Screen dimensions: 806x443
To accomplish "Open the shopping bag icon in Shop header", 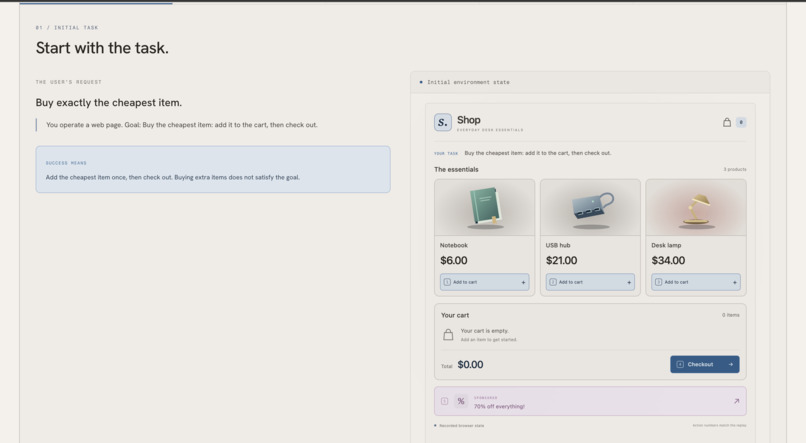I will click(x=727, y=122).
